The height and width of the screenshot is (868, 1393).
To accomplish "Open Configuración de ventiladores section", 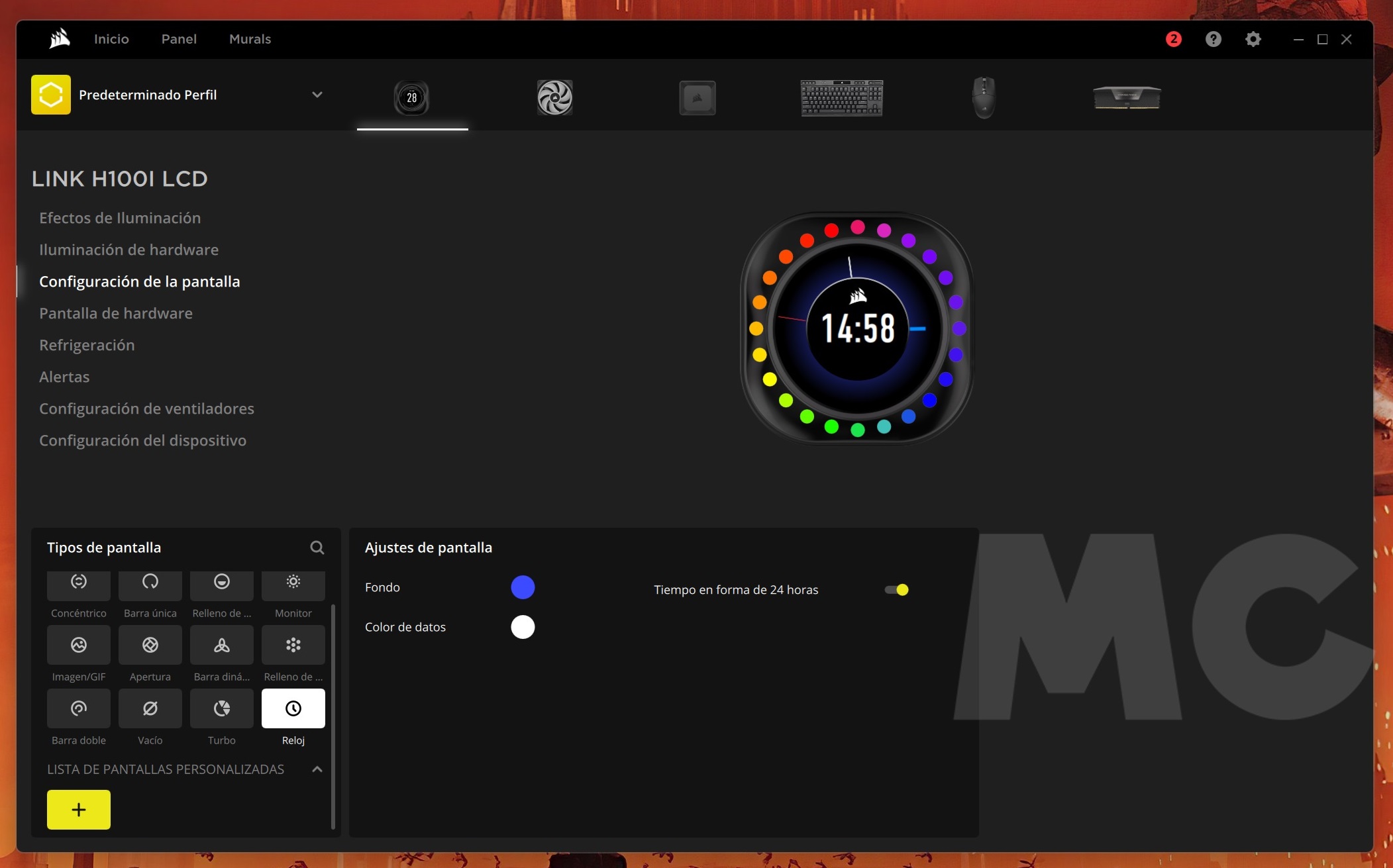I will click(146, 409).
